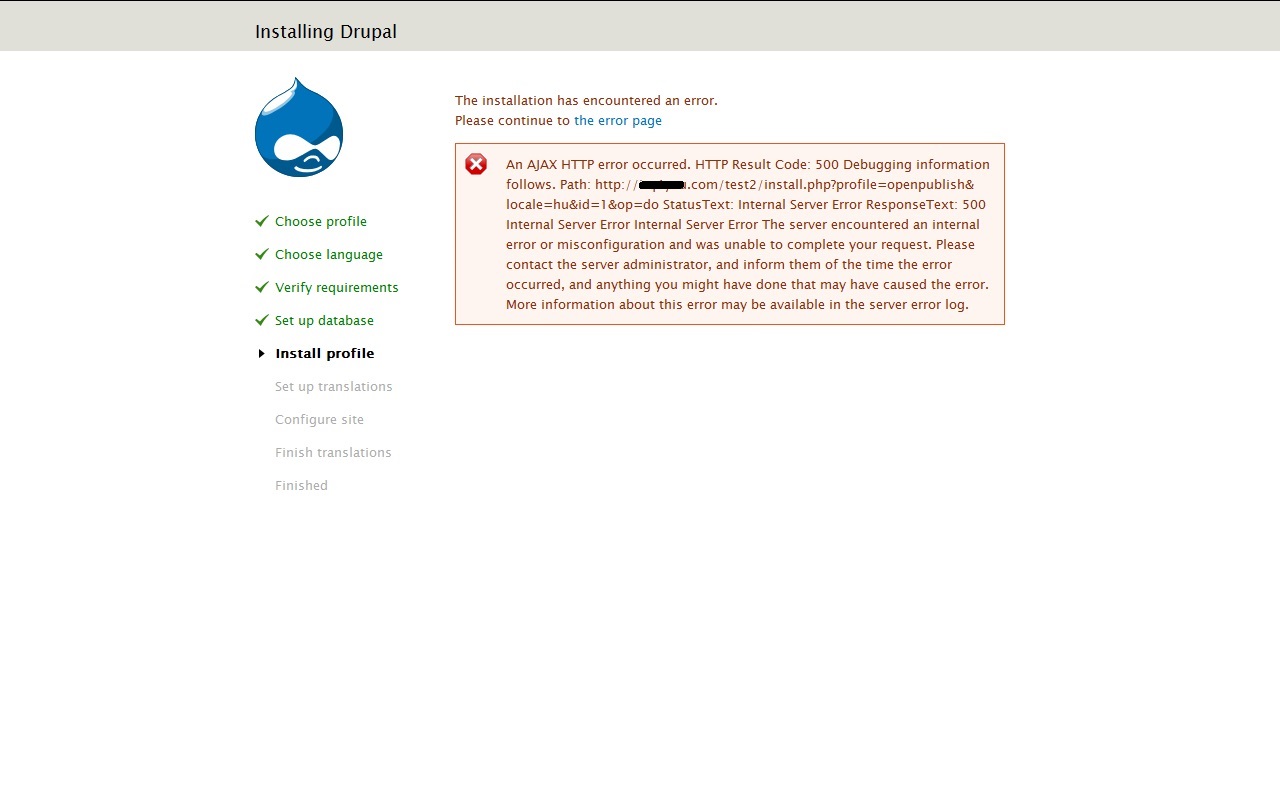Select the Finished step

(301, 486)
